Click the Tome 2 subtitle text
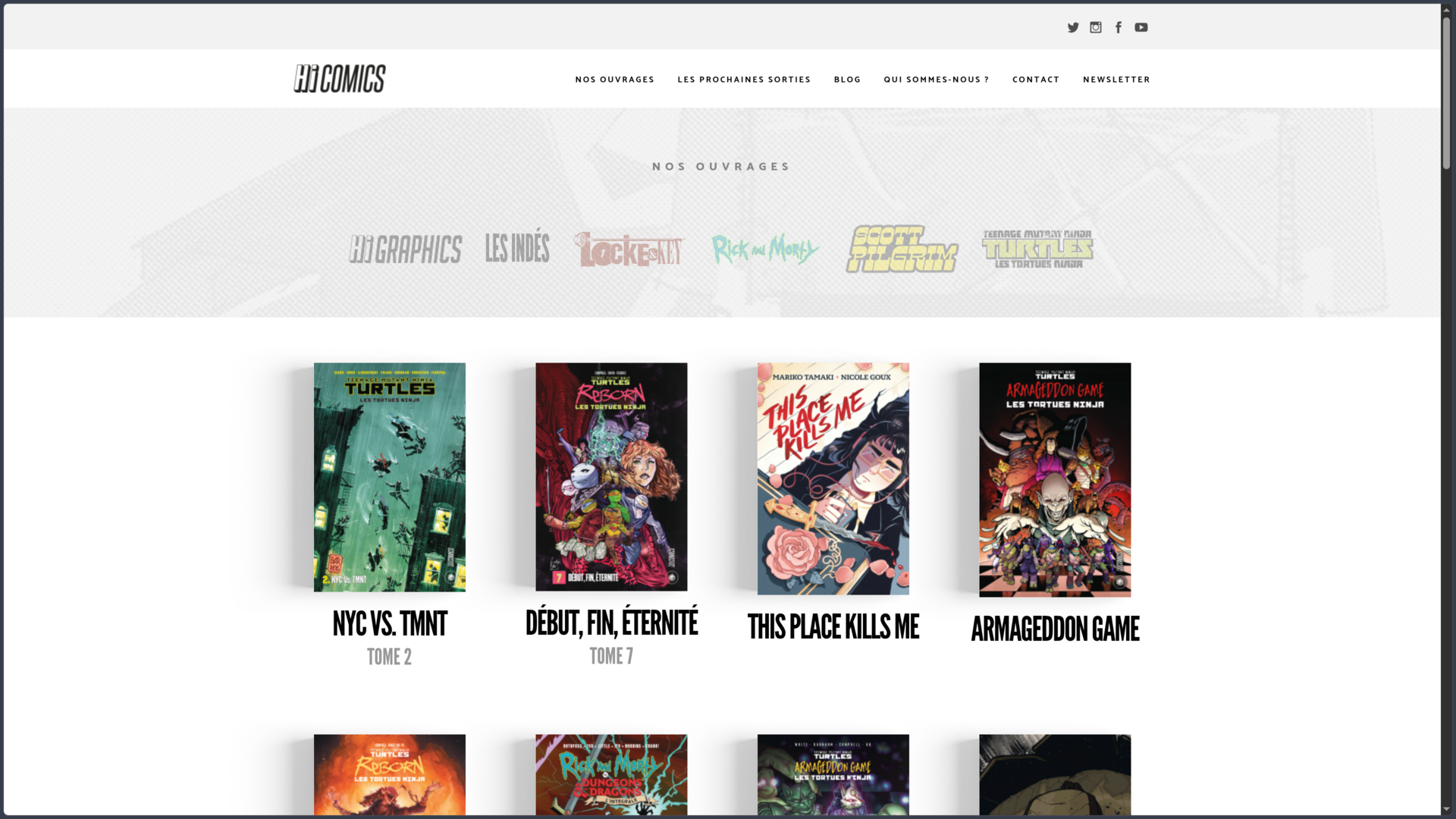 pos(390,657)
